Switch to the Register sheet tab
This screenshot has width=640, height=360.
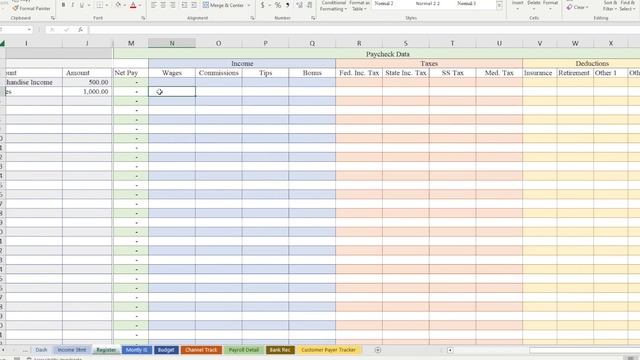(x=106, y=350)
